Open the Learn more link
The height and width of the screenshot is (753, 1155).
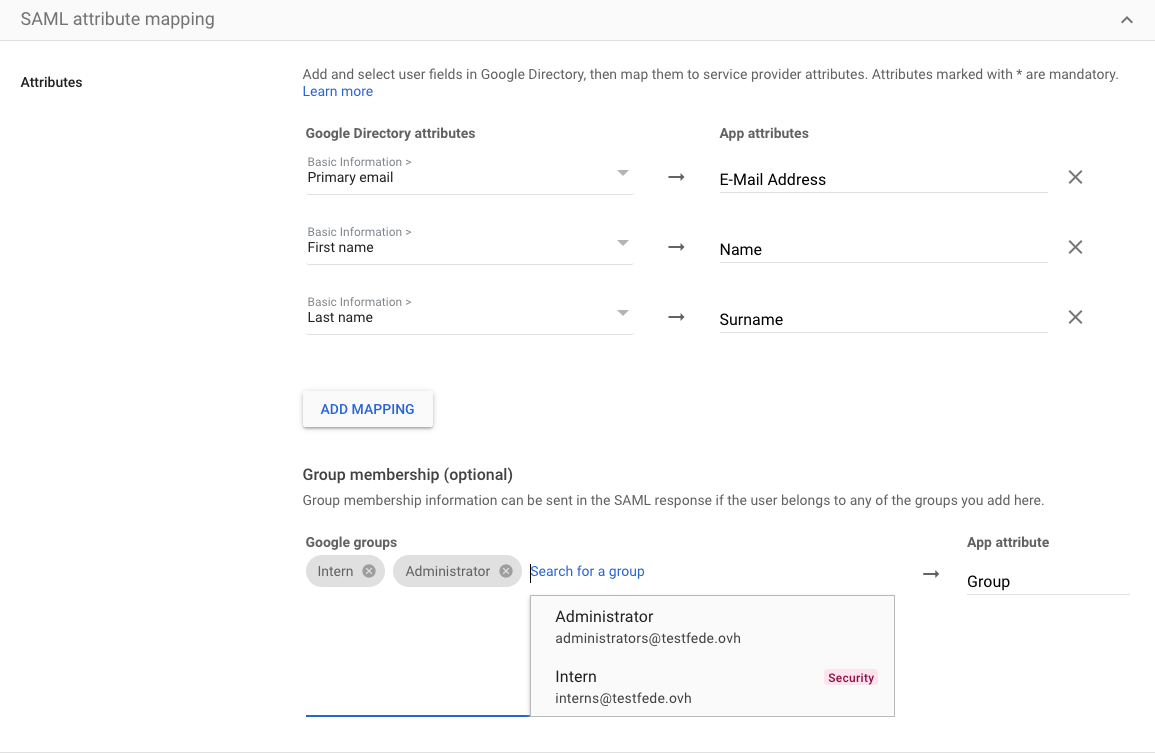click(x=337, y=91)
